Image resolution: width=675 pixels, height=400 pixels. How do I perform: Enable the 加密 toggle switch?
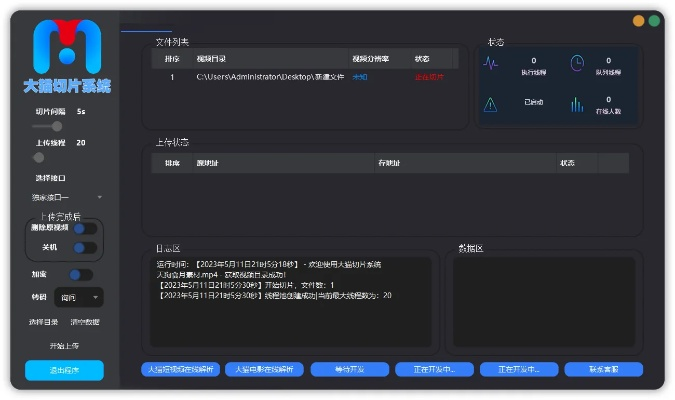point(80,274)
